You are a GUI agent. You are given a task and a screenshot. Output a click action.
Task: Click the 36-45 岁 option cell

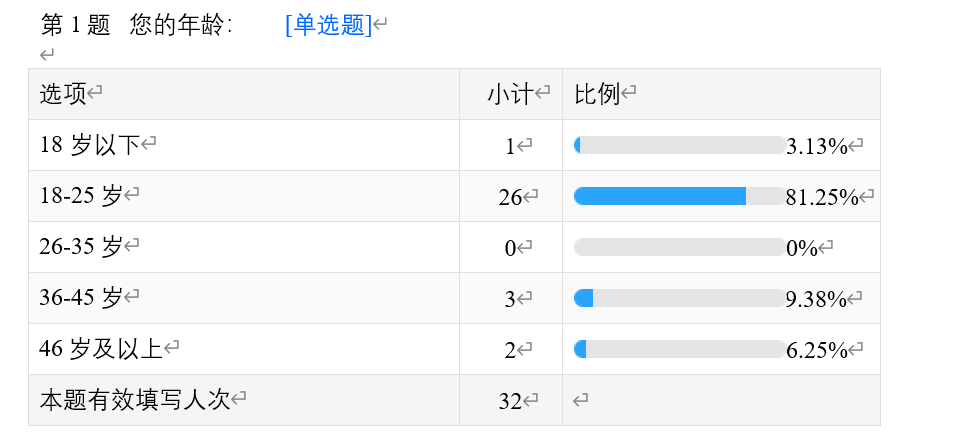[244, 298]
